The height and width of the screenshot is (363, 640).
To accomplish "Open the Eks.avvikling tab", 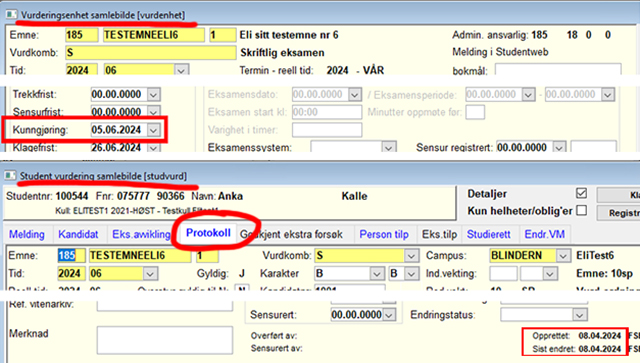I will coord(141,234).
